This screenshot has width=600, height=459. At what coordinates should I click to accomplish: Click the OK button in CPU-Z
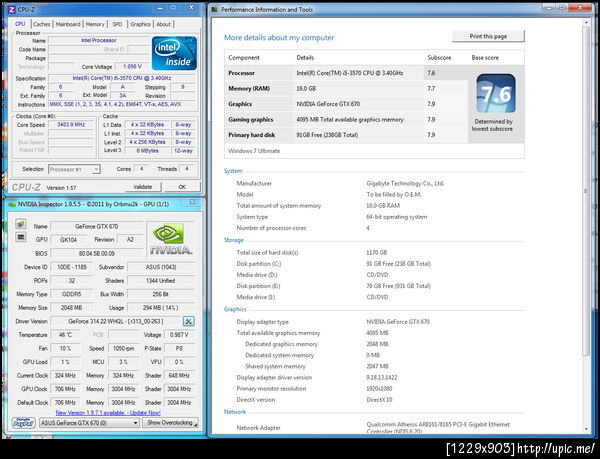click(182, 187)
